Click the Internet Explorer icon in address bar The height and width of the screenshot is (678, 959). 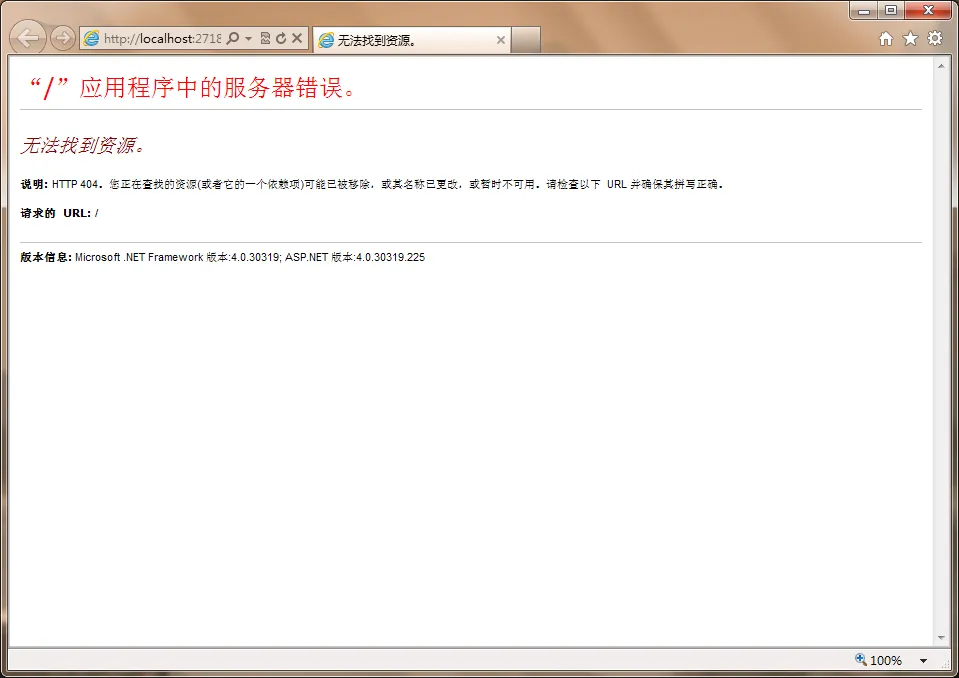point(92,39)
